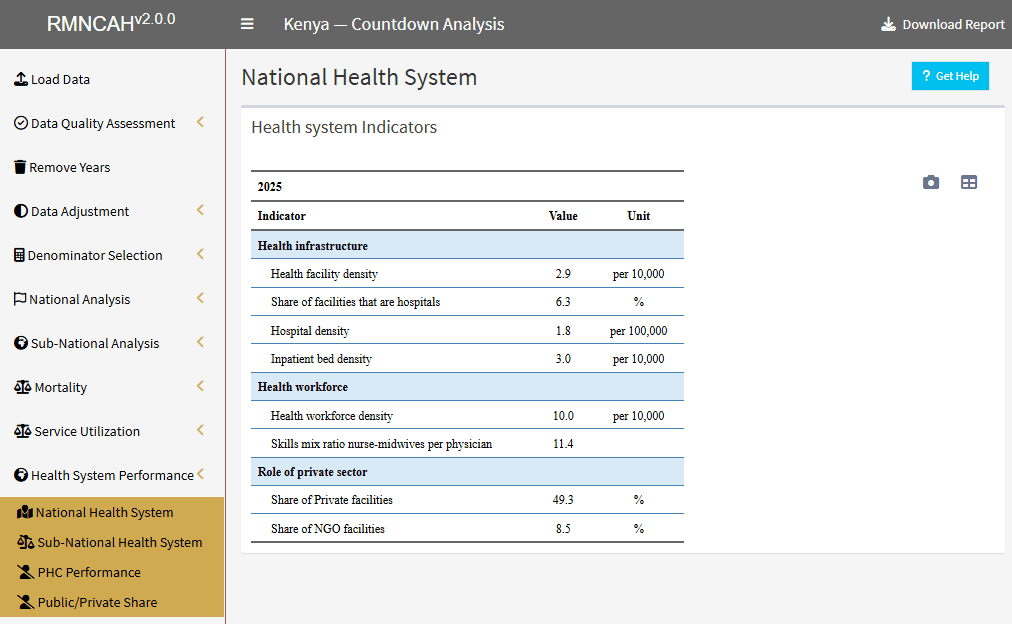Viewport: 1012px width, 624px height.
Task: Open the Service Utilization menu label
Action: click(x=87, y=431)
